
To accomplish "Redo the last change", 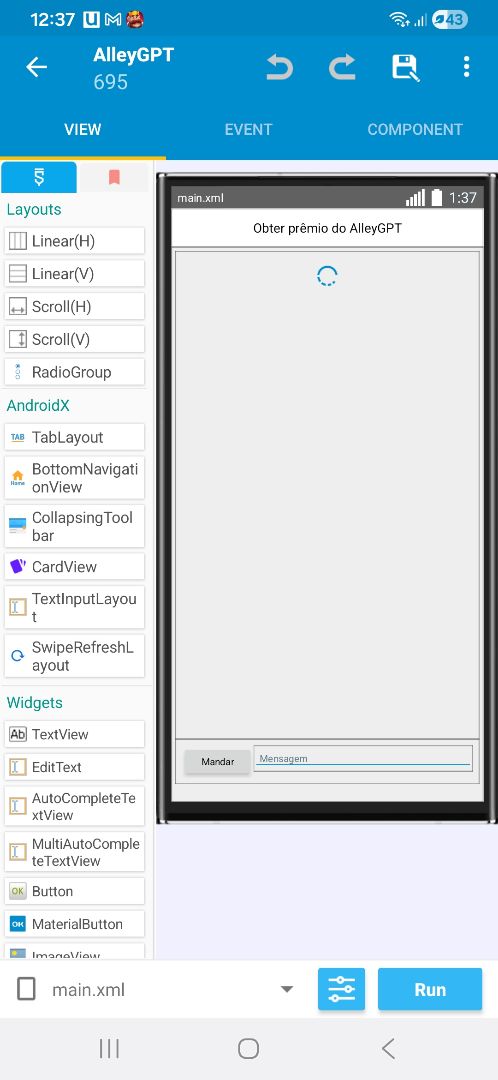I will point(342,68).
